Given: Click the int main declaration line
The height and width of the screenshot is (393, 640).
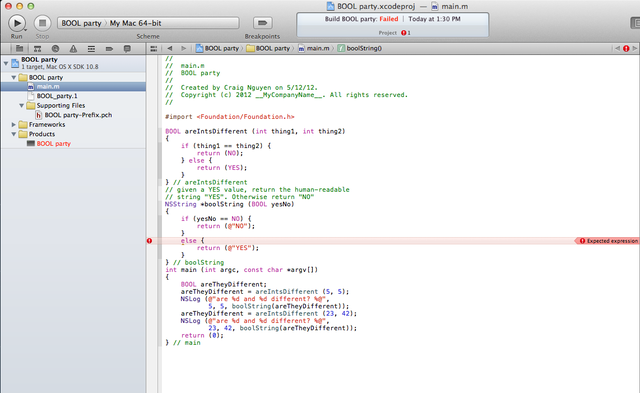Looking at the screenshot, I should (241, 270).
